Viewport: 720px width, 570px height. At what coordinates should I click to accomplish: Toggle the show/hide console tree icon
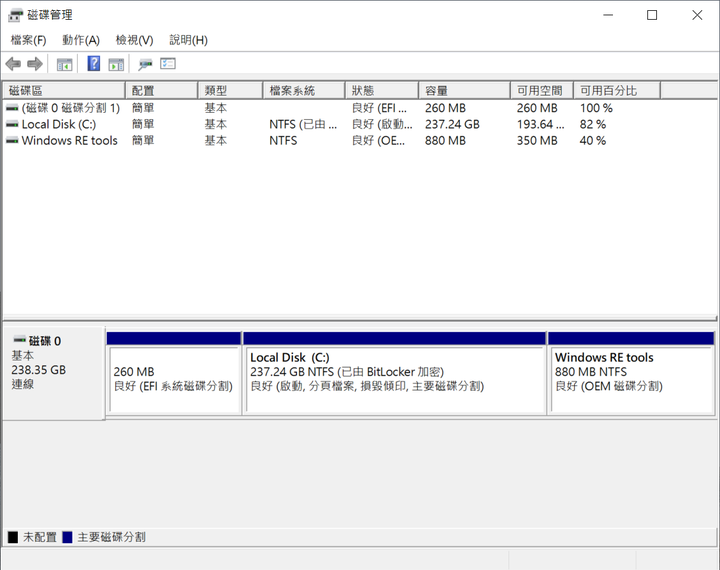click(64, 64)
